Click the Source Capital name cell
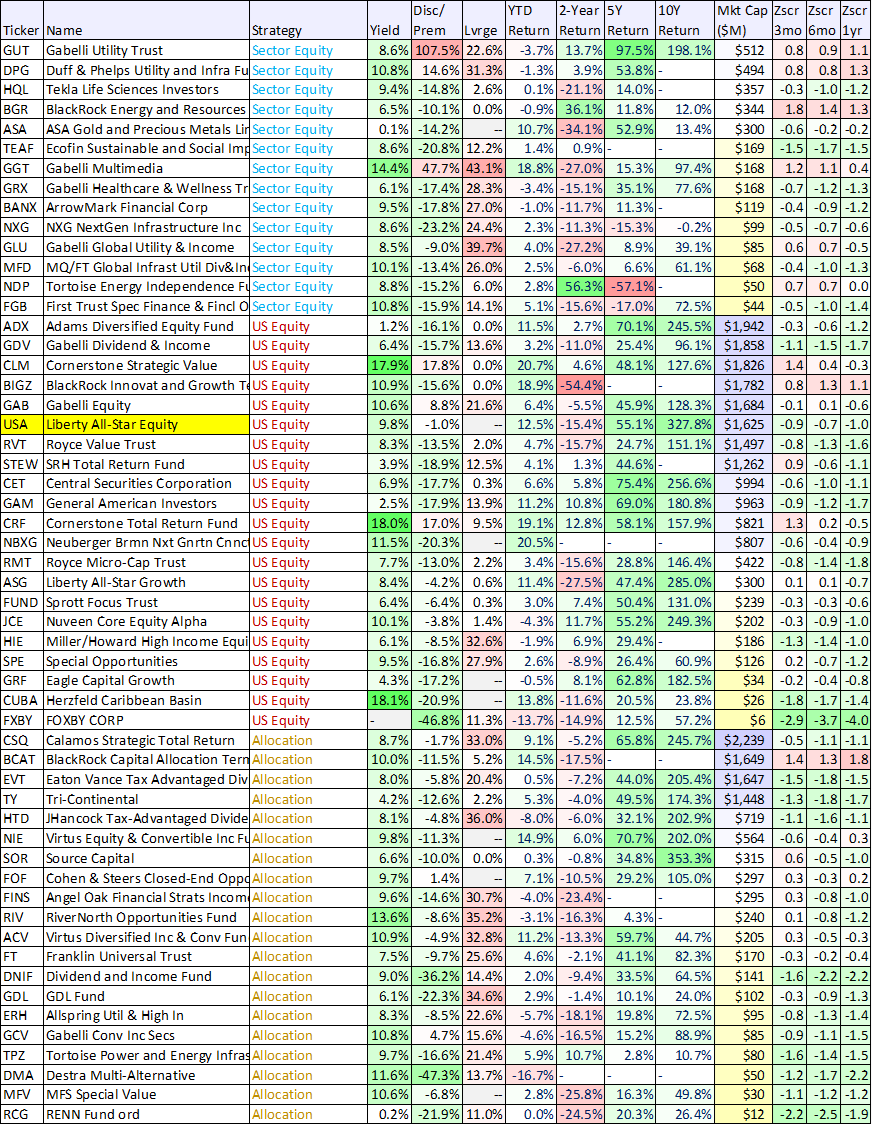This screenshot has width=872, height=1125. pos(146,858)
